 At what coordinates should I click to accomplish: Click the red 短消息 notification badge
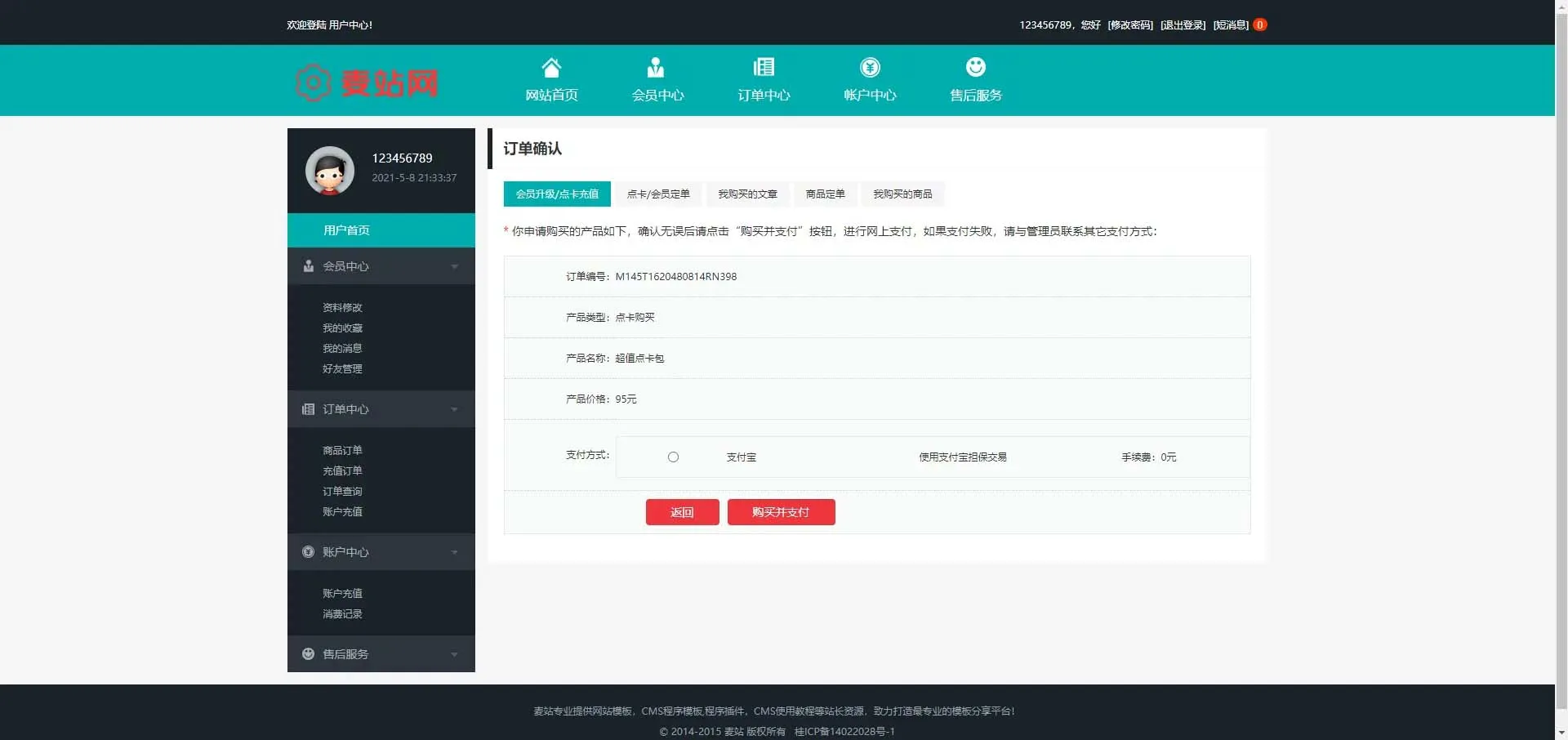click(1259, 25)
